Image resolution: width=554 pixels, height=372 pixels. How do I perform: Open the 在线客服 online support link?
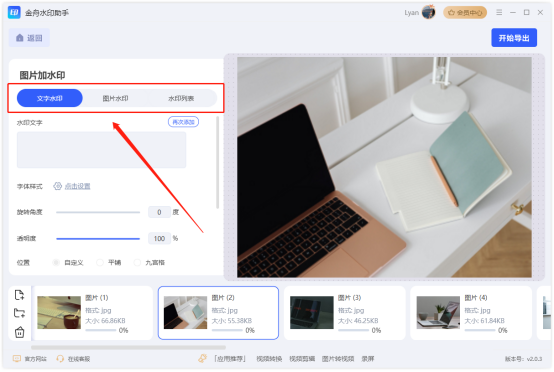click(x=79, y=359)
